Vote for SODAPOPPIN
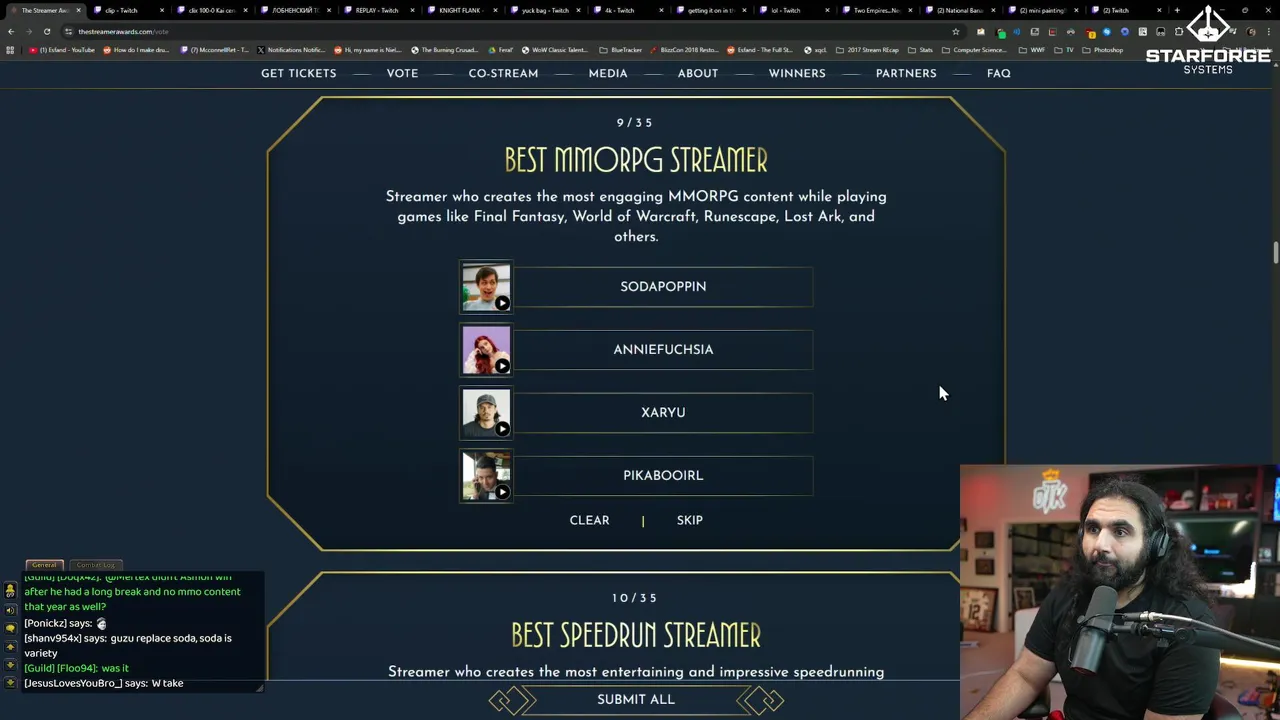 coord(663,287)
